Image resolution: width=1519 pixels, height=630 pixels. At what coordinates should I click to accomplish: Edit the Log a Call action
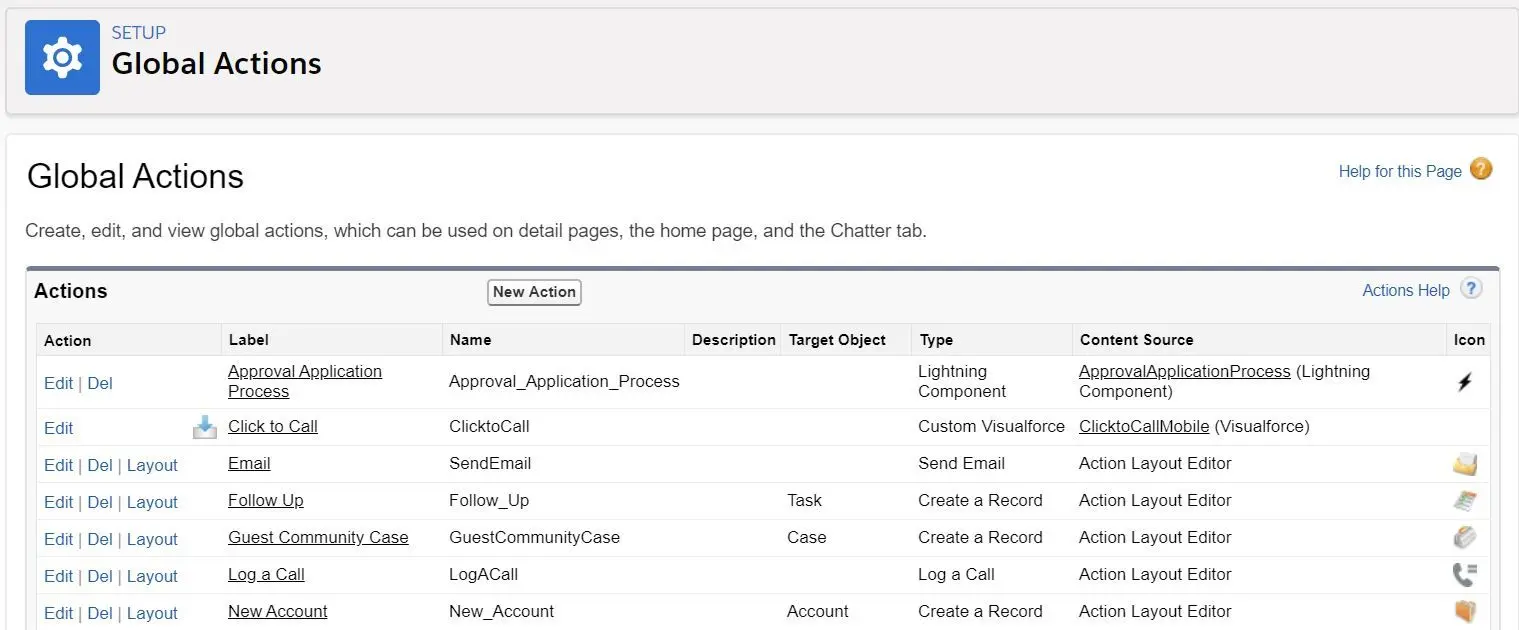58,576
